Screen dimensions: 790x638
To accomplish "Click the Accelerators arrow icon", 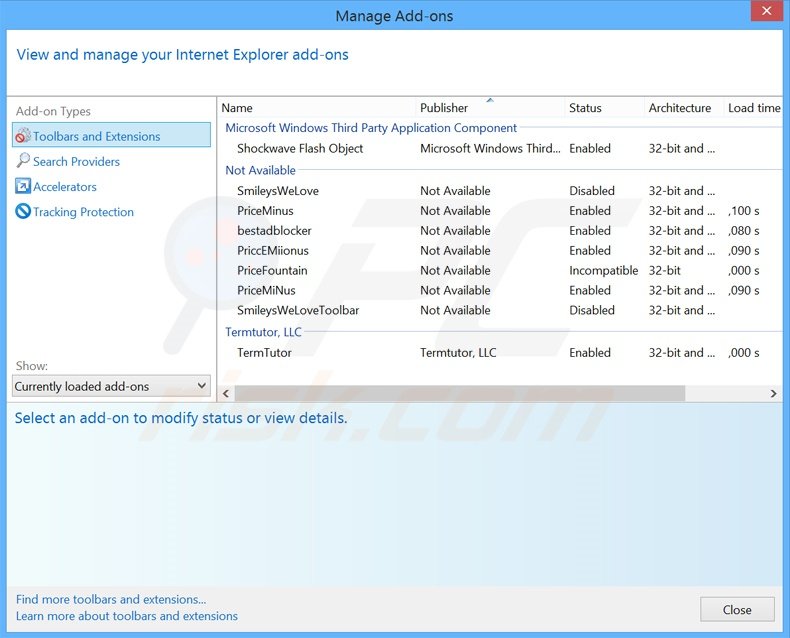I will [23, 186].
